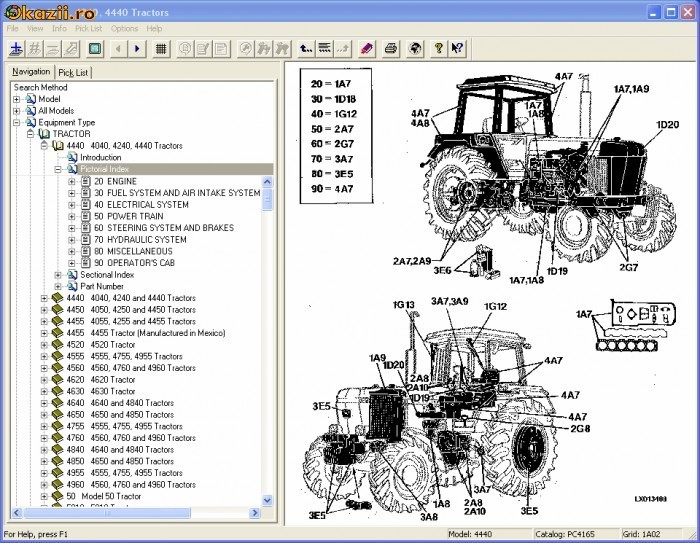700x543 pixels.
Task: Switch to the Navigation tab
Action: (31, 71)
